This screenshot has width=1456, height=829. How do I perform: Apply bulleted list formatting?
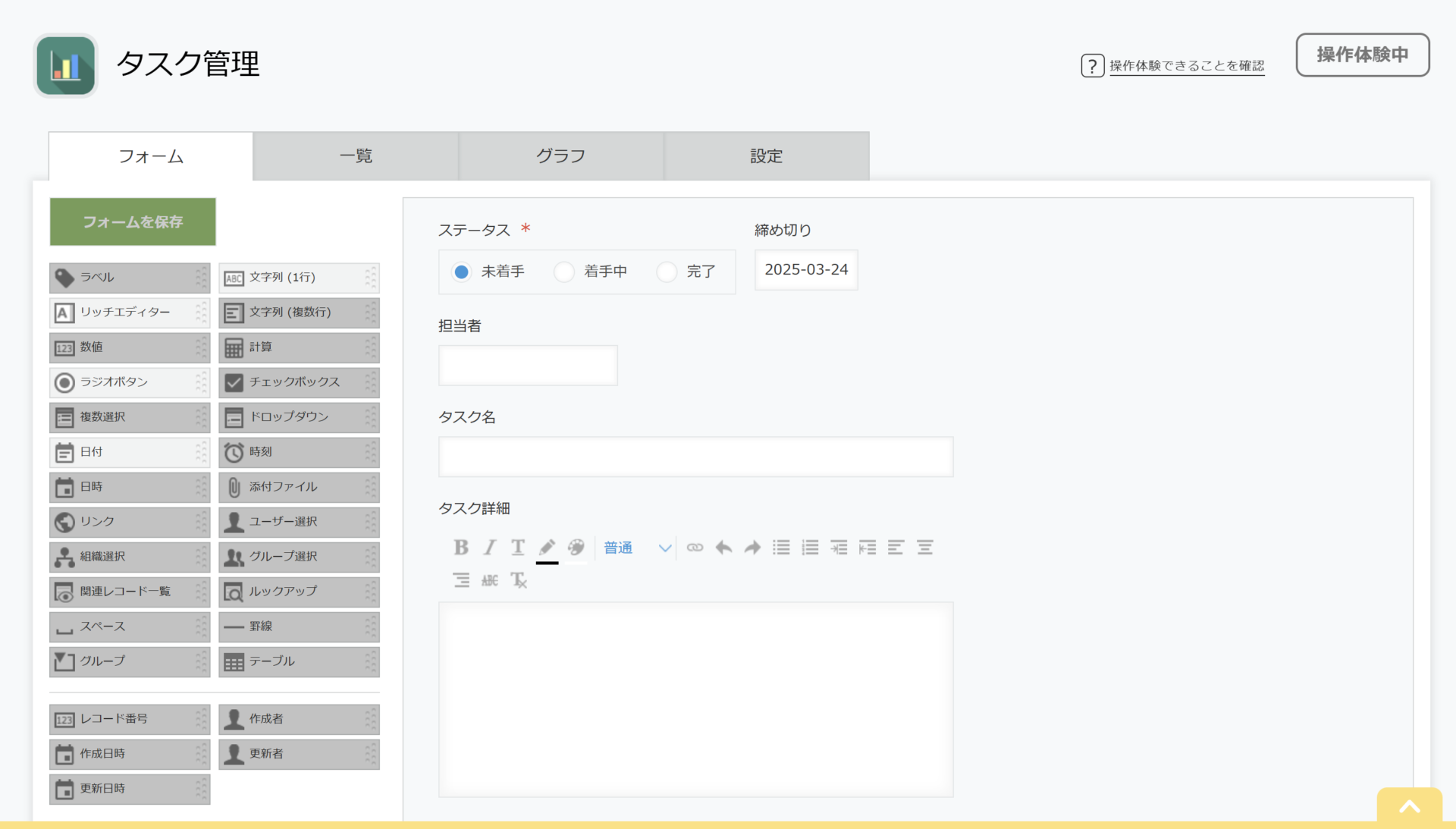pyautogui.click(x=781, y=548)
